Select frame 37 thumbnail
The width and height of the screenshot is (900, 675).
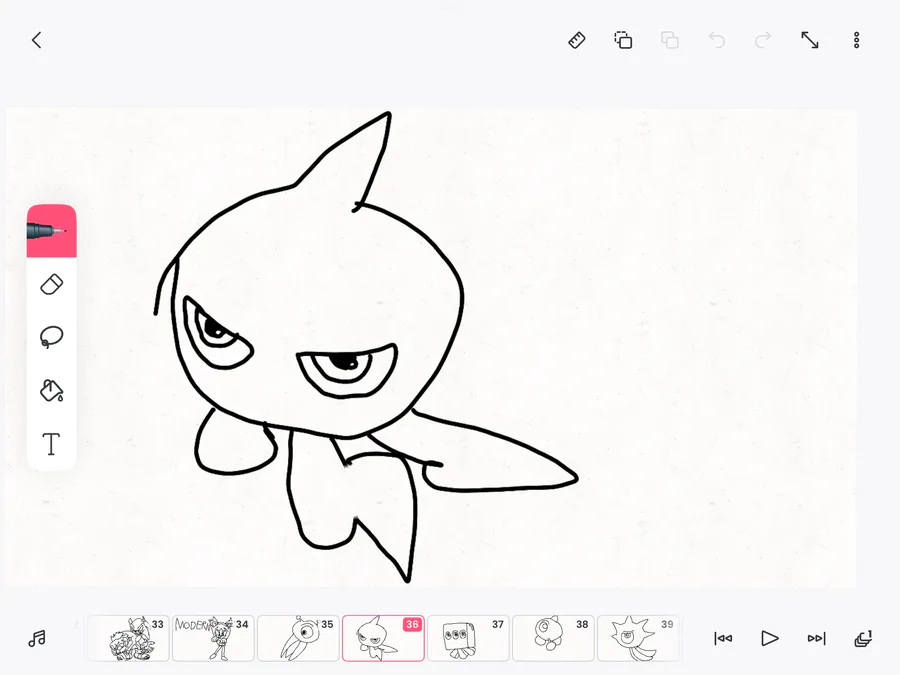(468, 638)
